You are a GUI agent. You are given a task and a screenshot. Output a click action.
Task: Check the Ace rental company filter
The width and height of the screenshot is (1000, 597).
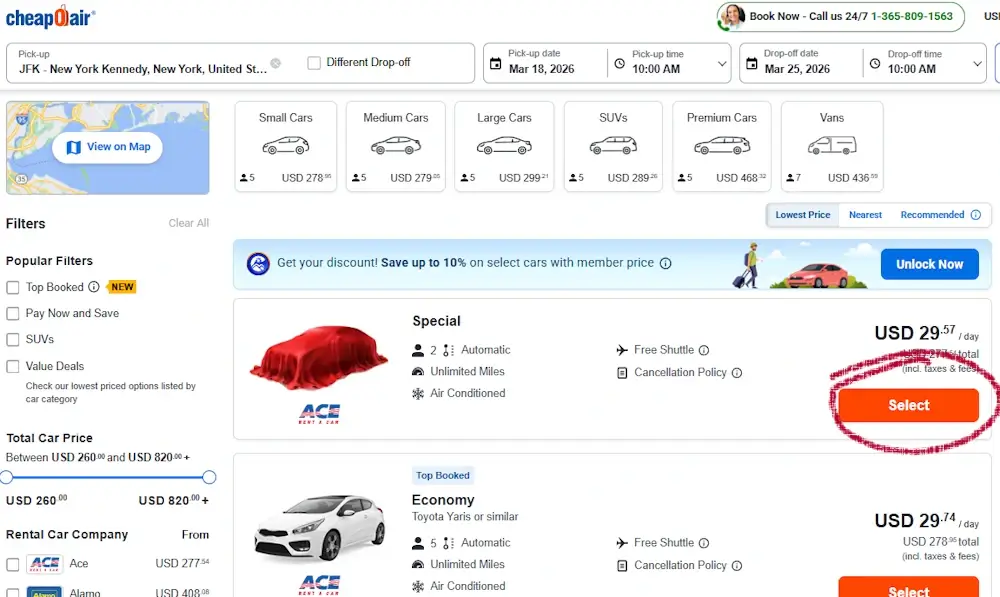tap(13, 564)
